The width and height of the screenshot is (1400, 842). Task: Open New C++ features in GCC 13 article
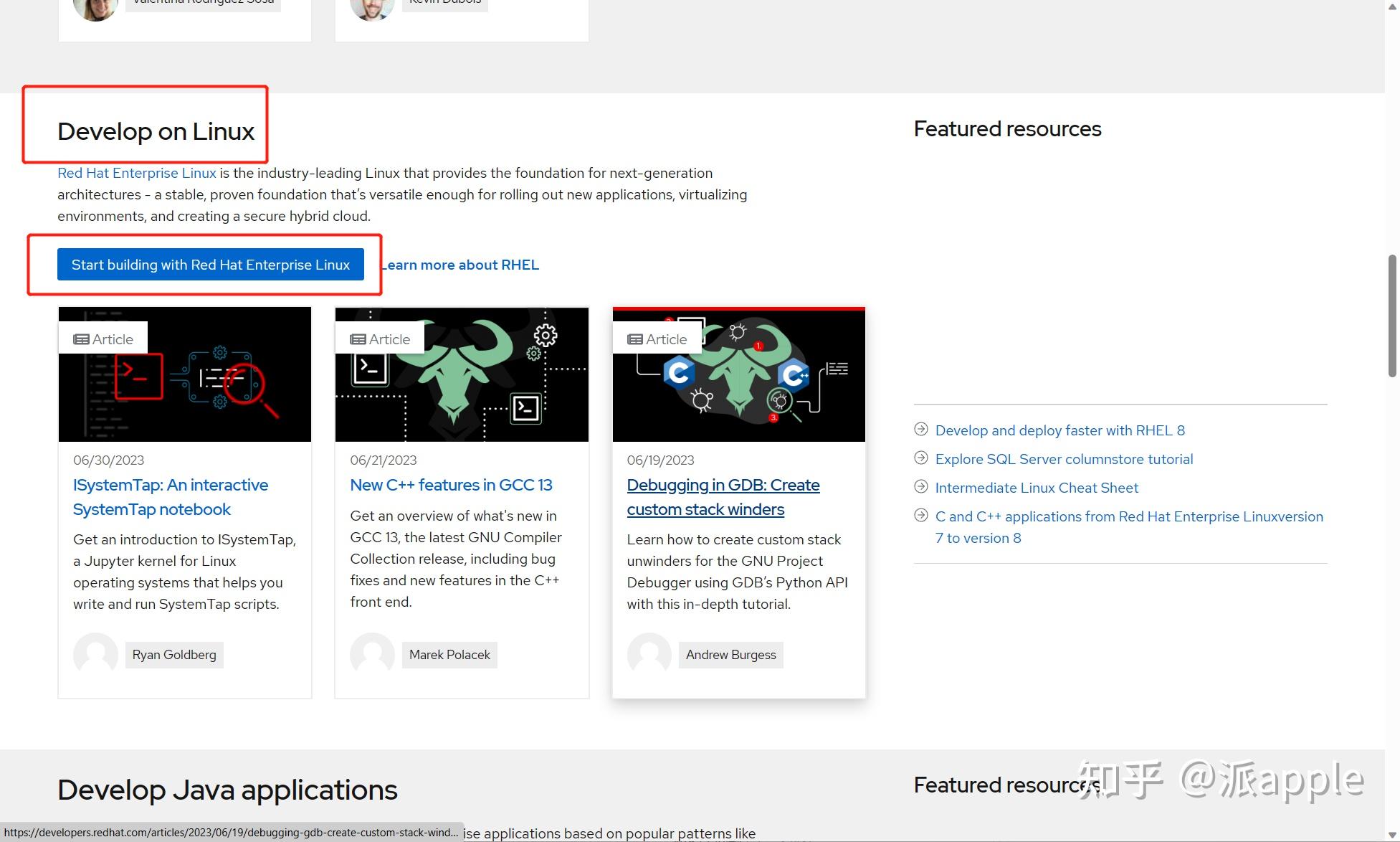point(451,485)
